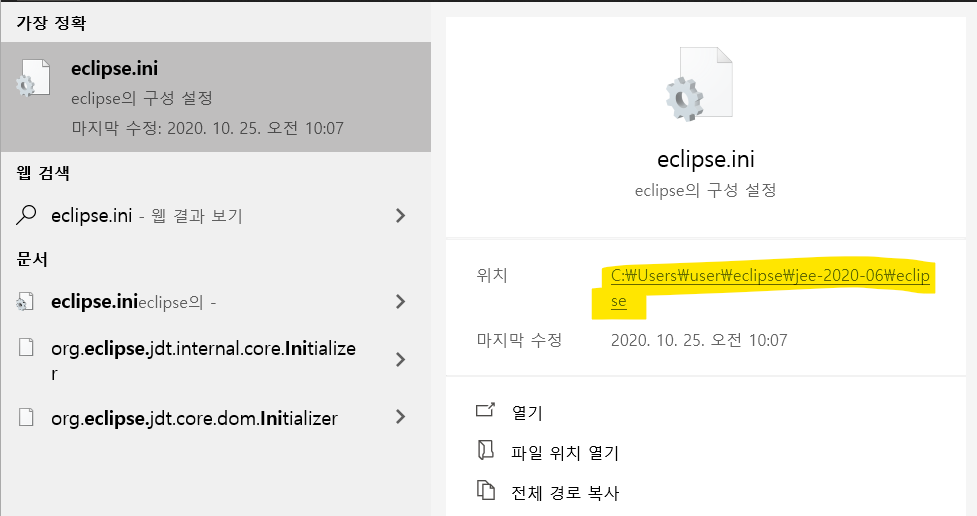
Task: Click the magnifier icon beside web results
Action: coord(26,215)
